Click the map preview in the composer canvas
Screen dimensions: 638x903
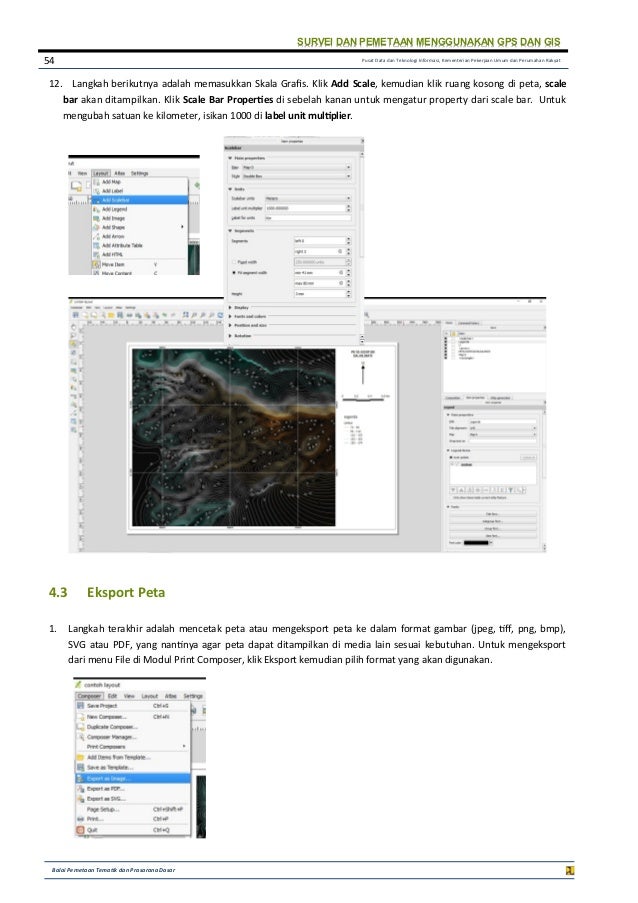coord(234,437)
